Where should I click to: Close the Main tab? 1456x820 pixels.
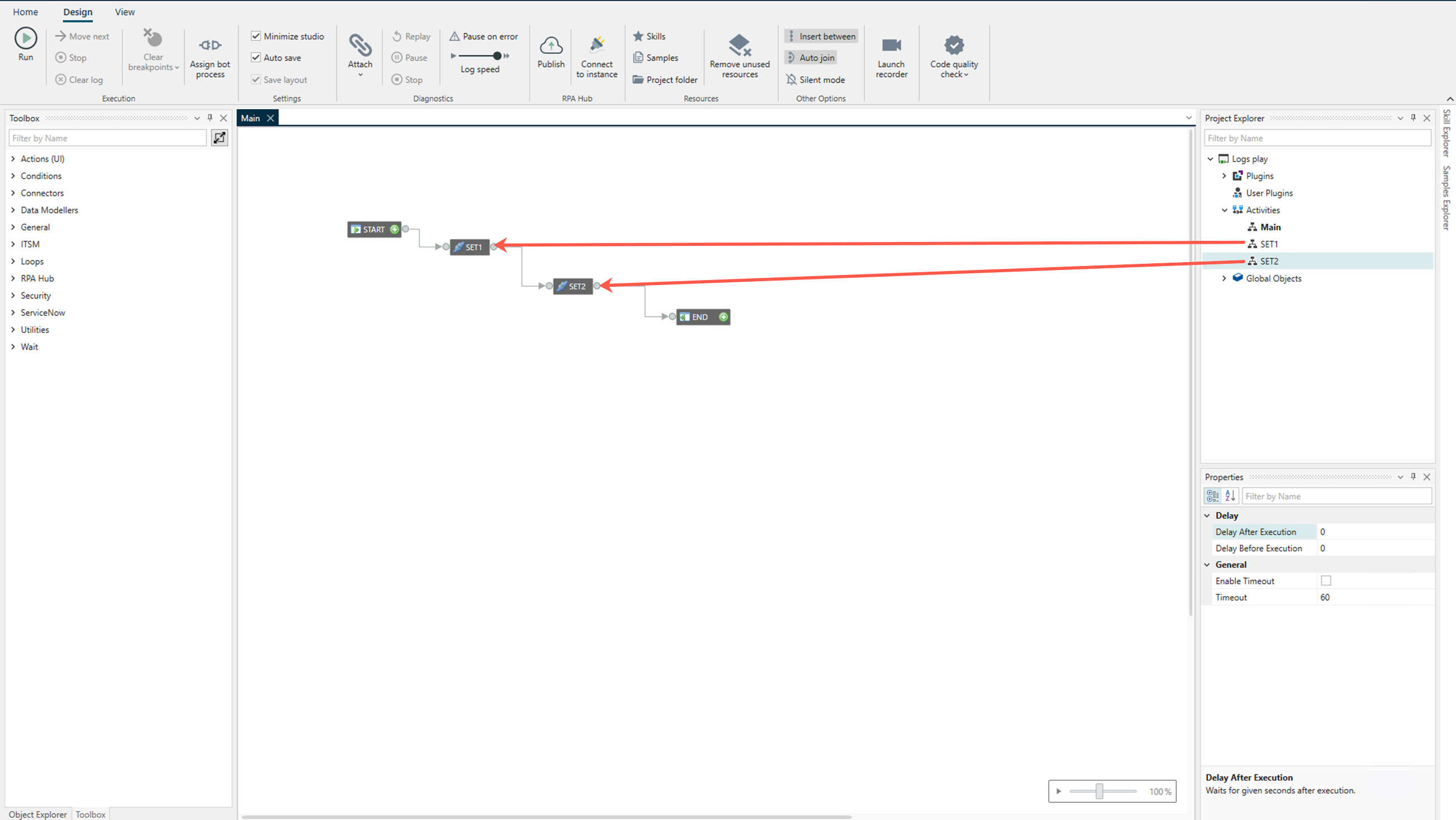point(270,118)
